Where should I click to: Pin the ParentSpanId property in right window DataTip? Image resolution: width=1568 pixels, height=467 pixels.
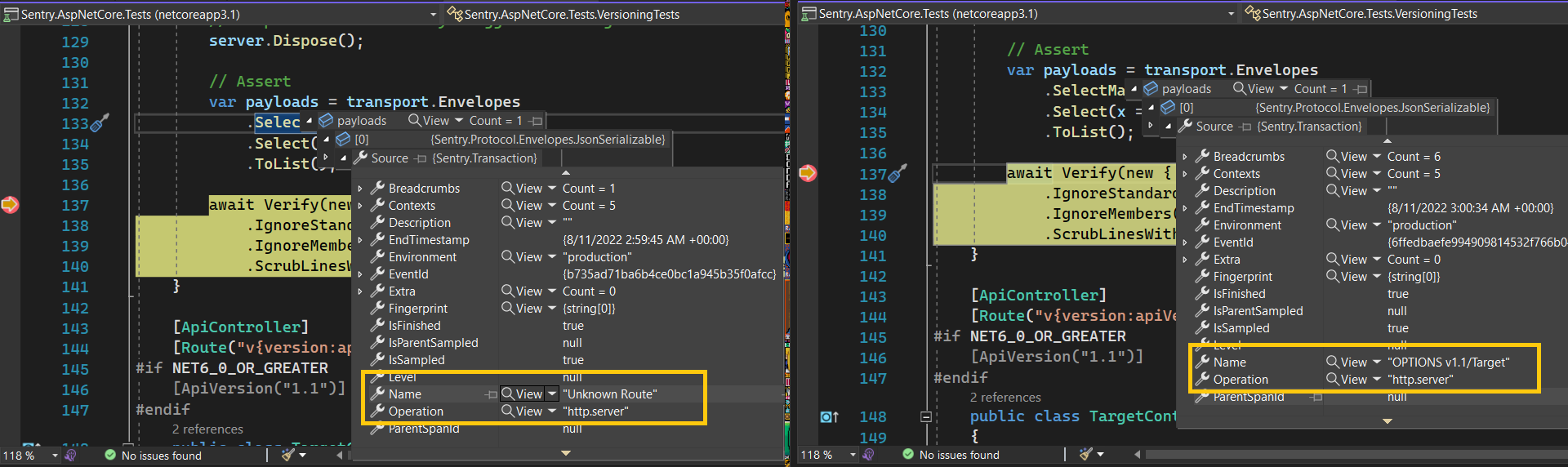pyautogui.click(x=1316, y=397)
